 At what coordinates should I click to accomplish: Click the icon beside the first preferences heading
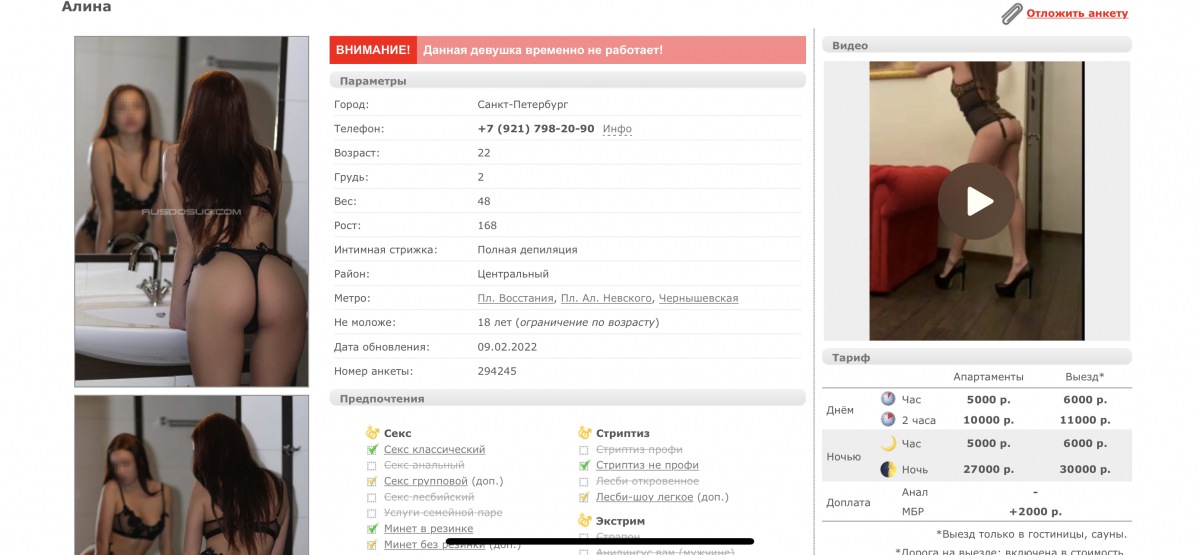pos(373,433)
